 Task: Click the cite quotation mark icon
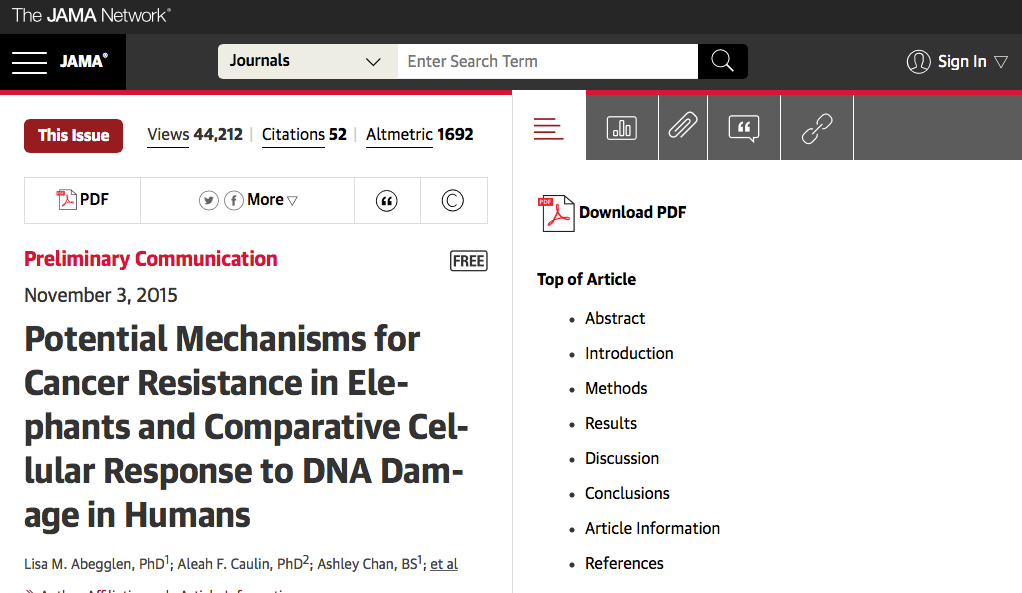point(387,201)
